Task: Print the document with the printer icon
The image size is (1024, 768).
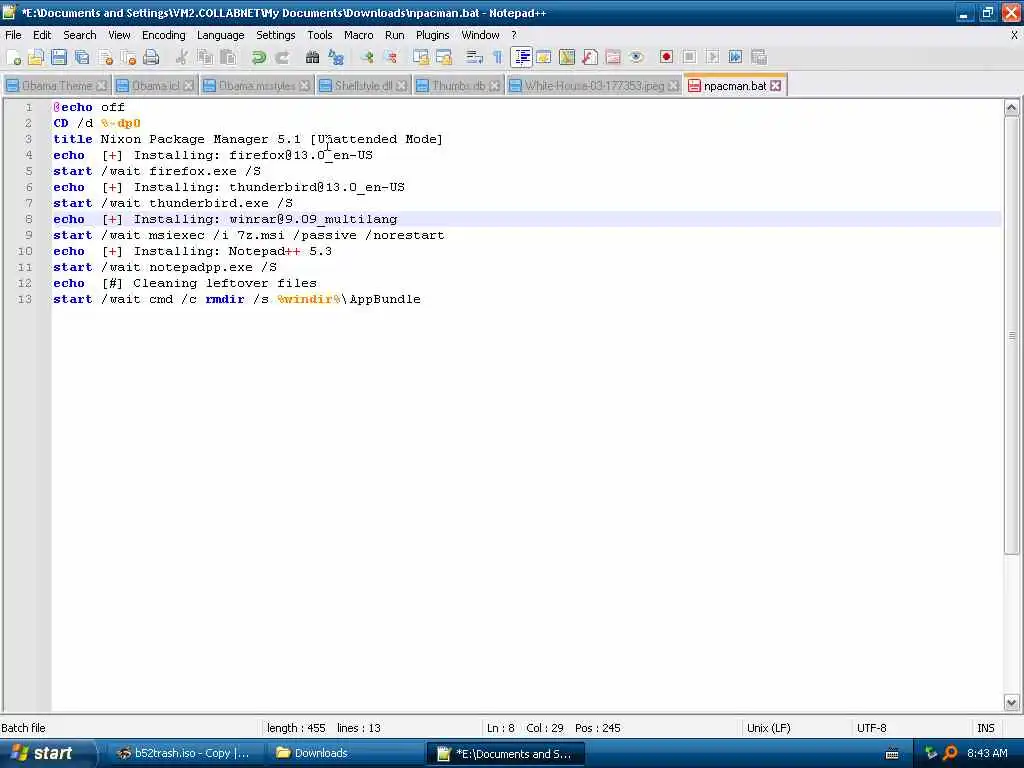Action: (x=151, y=57)
